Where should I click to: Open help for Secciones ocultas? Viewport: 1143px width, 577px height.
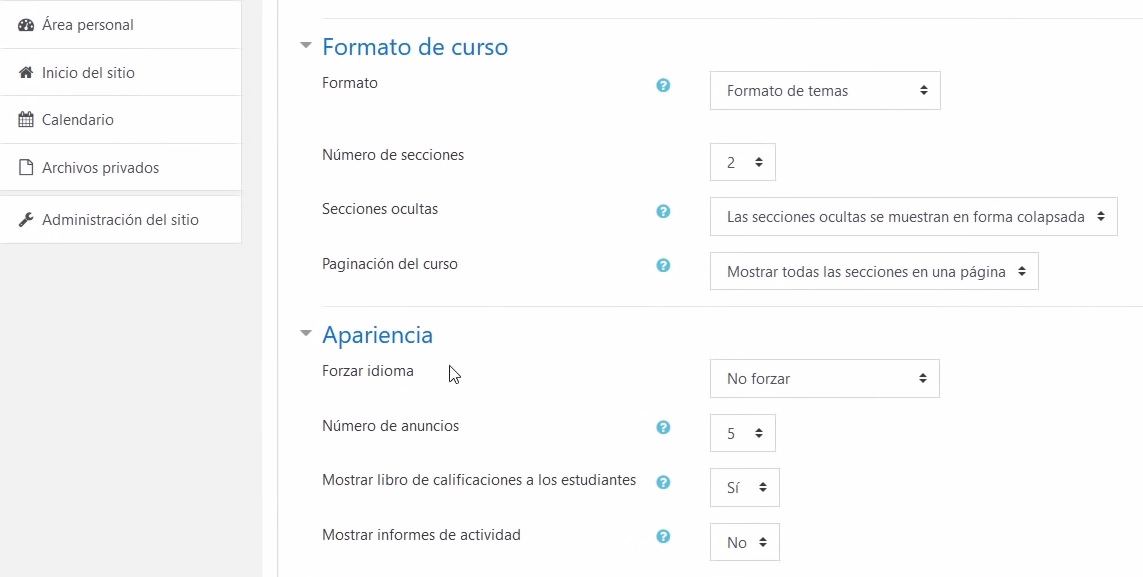(663, 211)
